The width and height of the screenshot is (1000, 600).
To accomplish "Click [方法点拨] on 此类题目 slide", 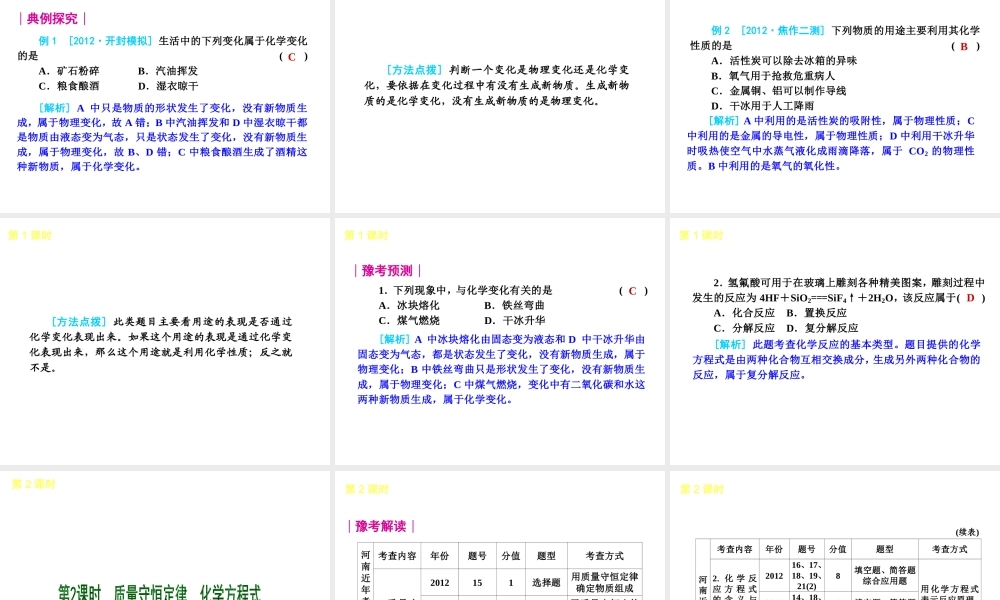I will pos(79,321).
